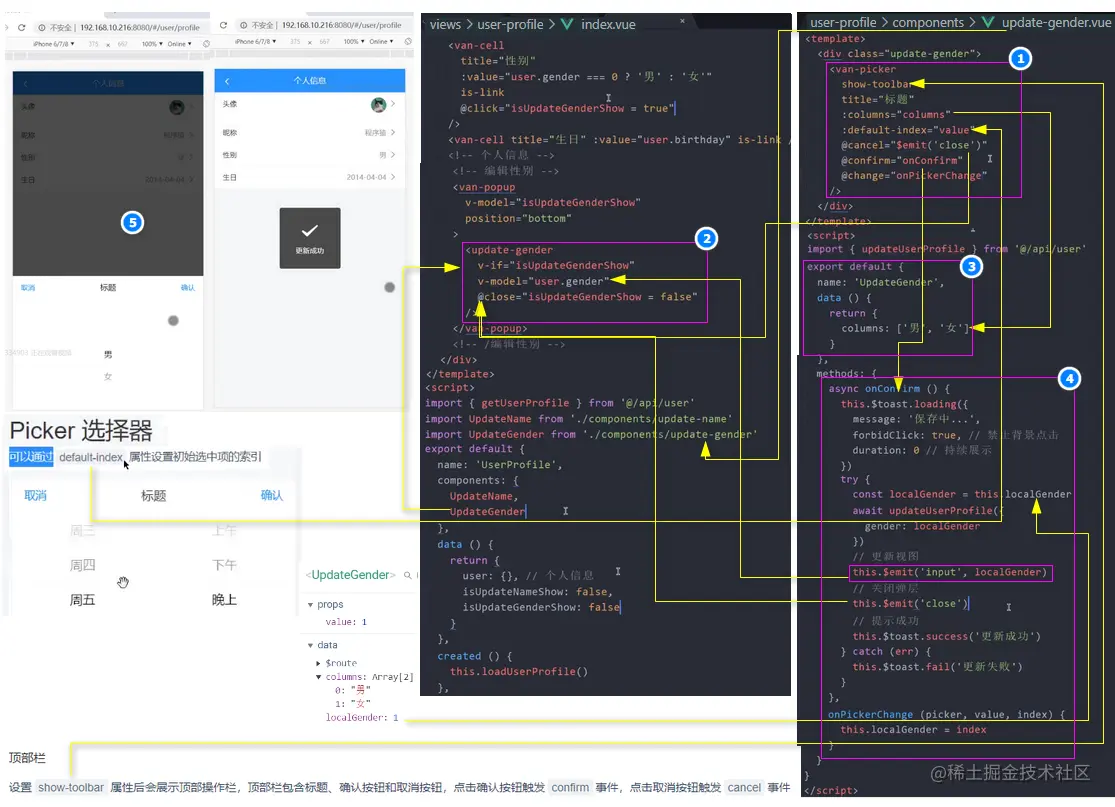The height and width of the screenshot is (807, 1115).
Task: Open site info icon in picker-page browser
Action: point(42,27)
